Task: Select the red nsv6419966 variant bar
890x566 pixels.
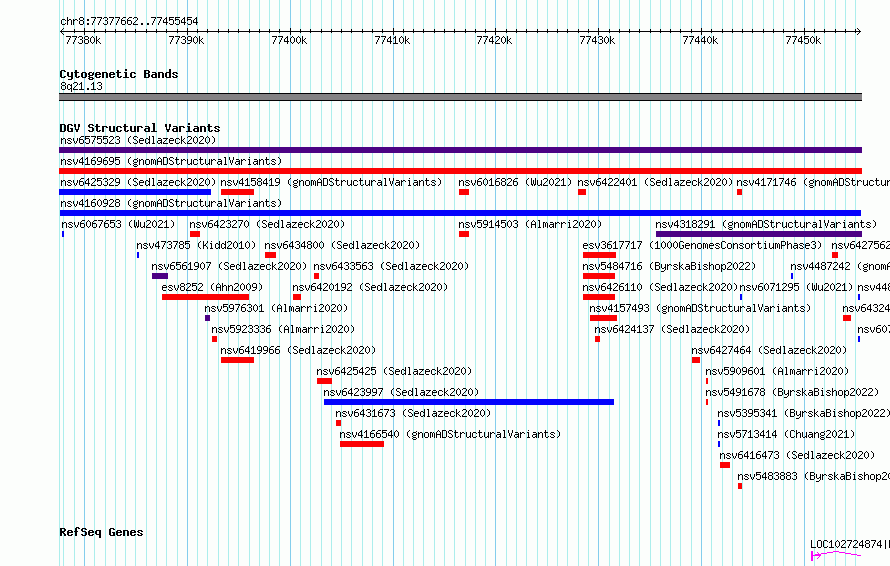Action: pyautogui.click(x=237, y=360)
